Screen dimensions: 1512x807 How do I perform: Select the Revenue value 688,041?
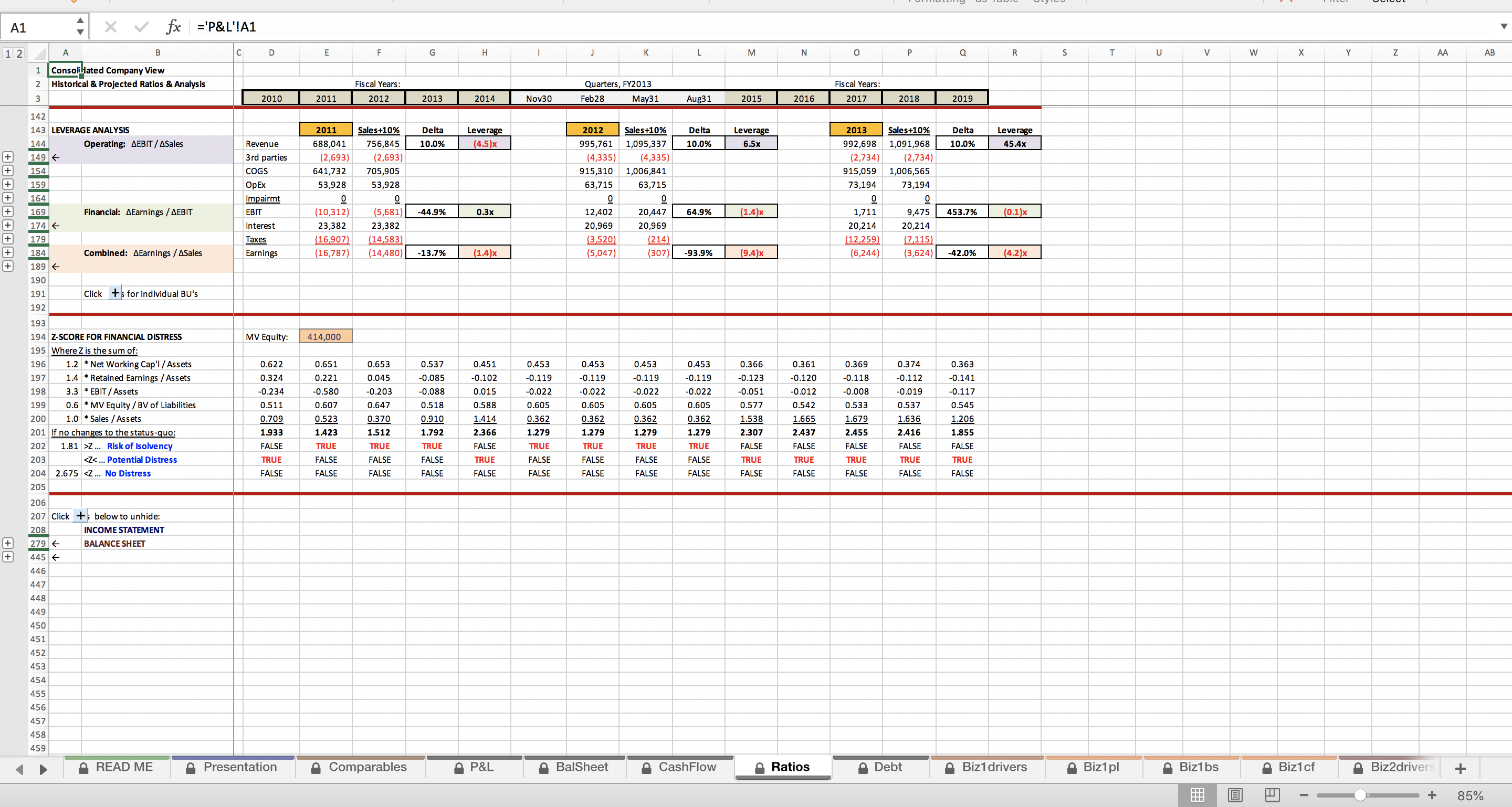coord(325,143)
